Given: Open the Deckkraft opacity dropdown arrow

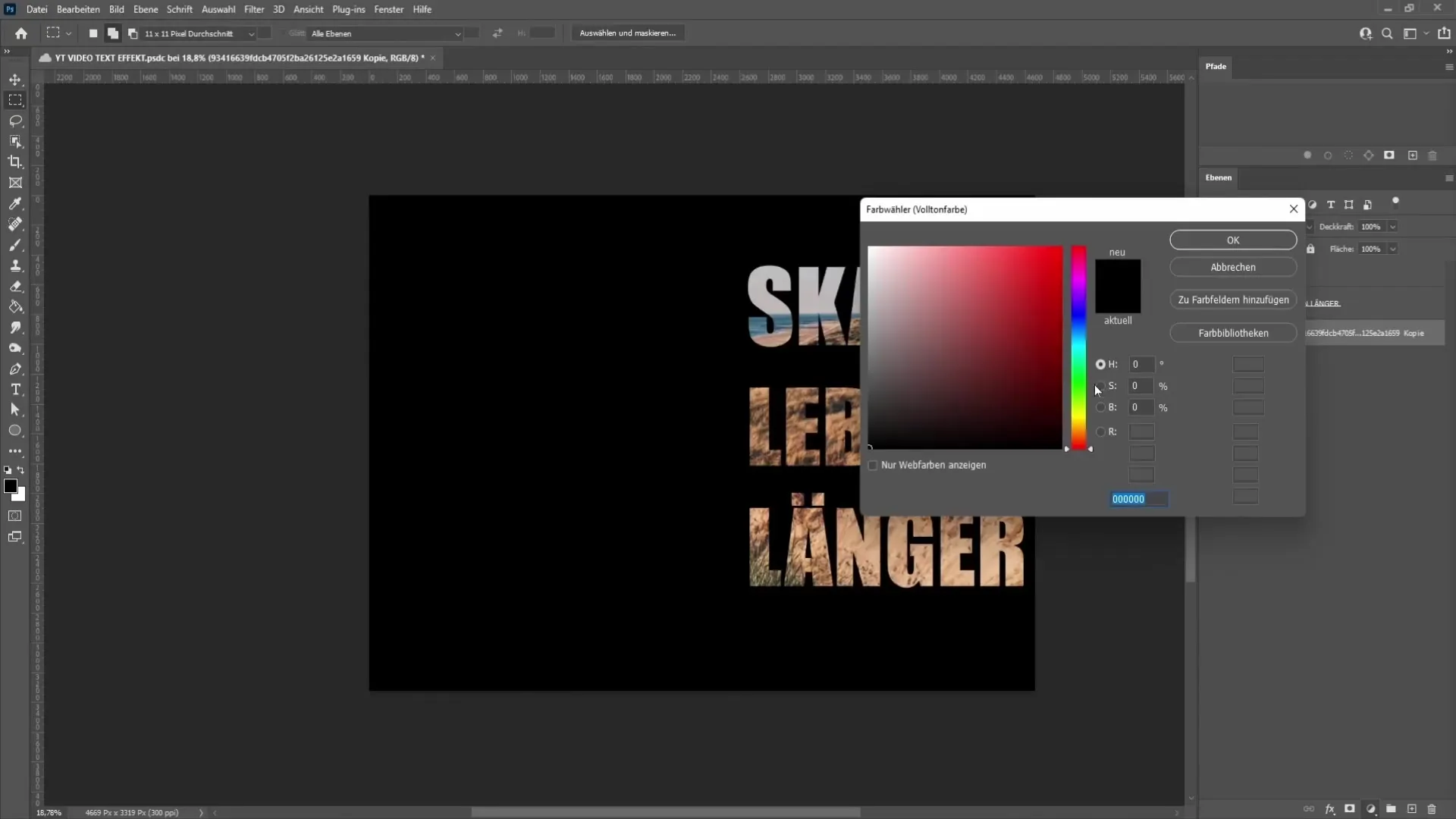Looking at the screenshot, I should [1392, 227].
